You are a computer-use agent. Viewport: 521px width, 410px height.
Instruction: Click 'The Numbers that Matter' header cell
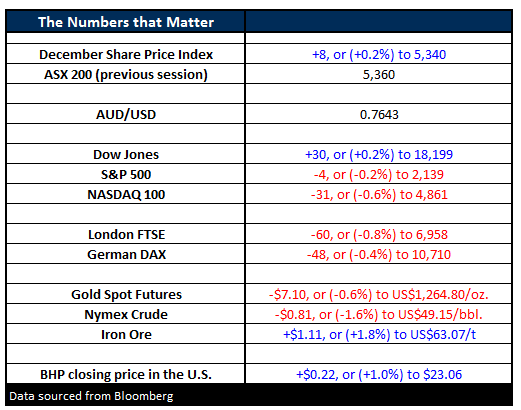click(126, 22)
